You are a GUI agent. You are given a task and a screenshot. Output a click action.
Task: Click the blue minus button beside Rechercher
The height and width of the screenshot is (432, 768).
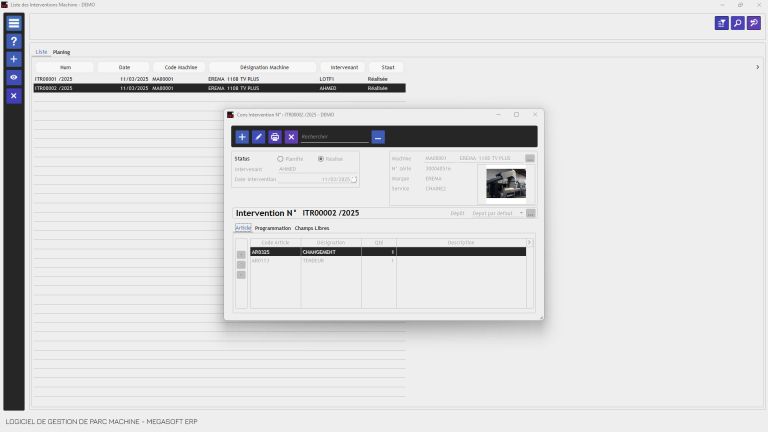(x=378, y=137)
